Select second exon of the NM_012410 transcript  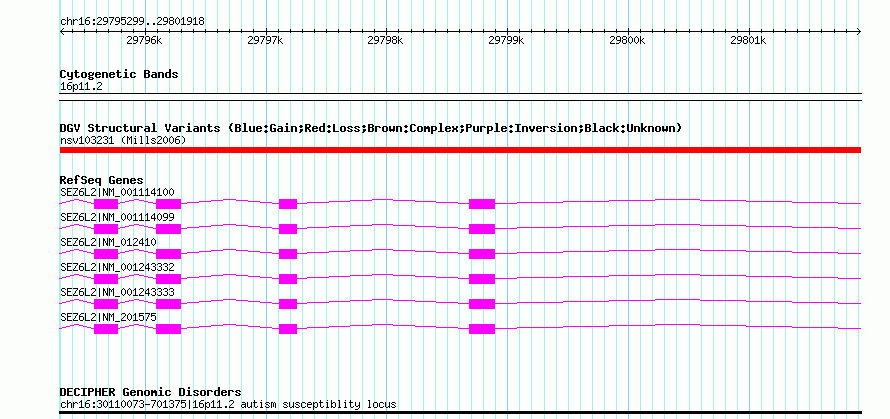(x=169, y=254)
